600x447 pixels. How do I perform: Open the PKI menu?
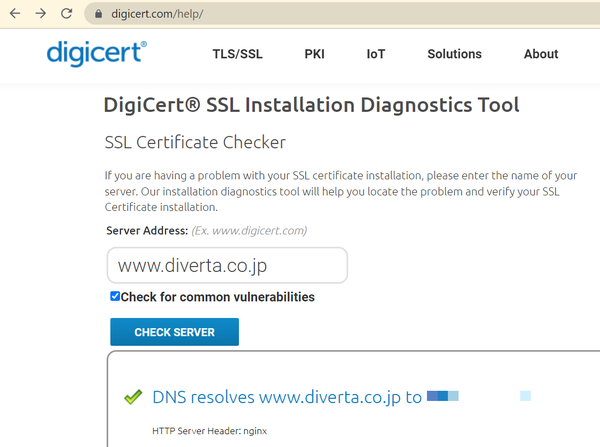315,54
